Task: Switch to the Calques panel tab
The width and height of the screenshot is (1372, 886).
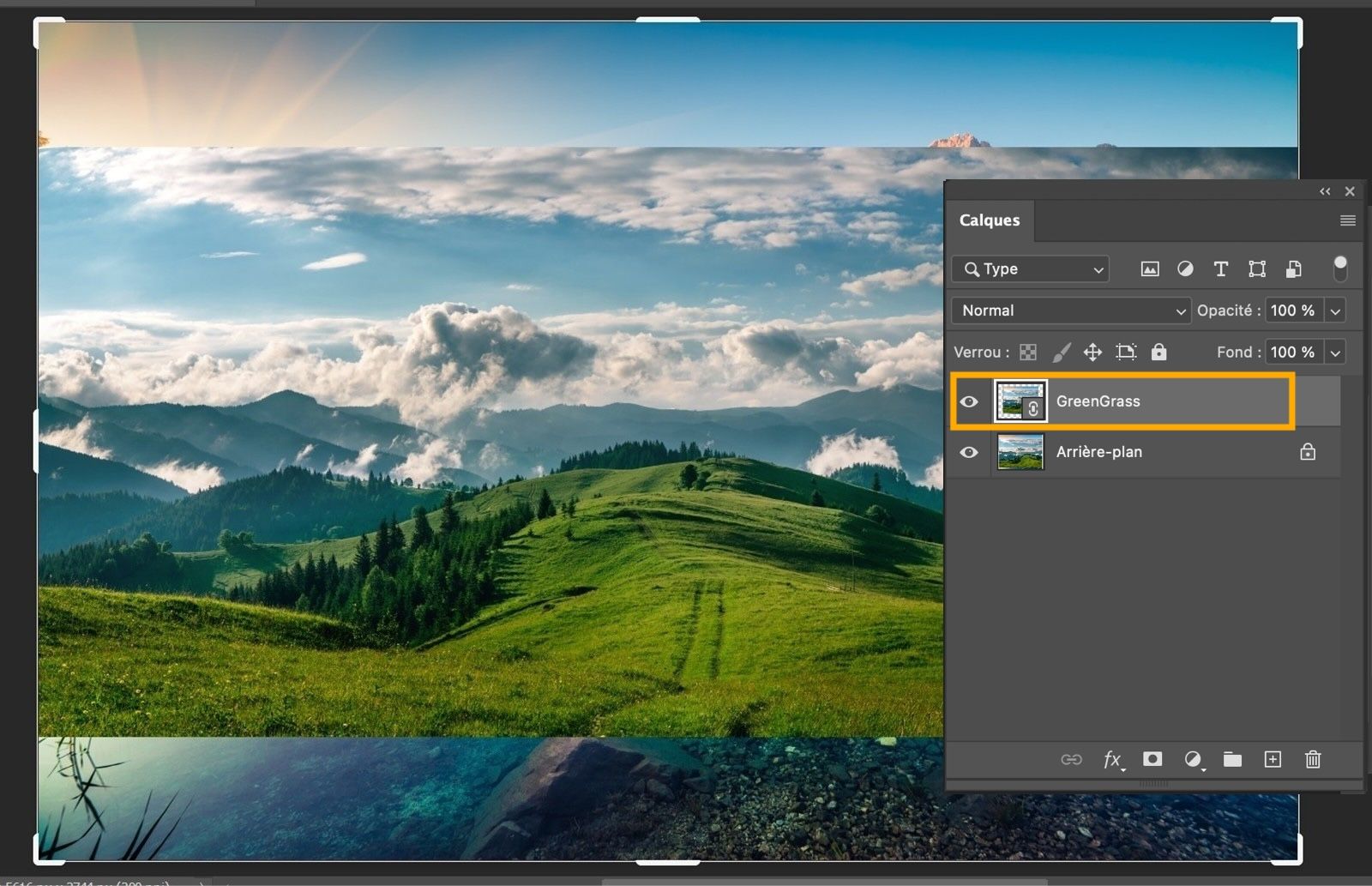Action: [990, 220]
